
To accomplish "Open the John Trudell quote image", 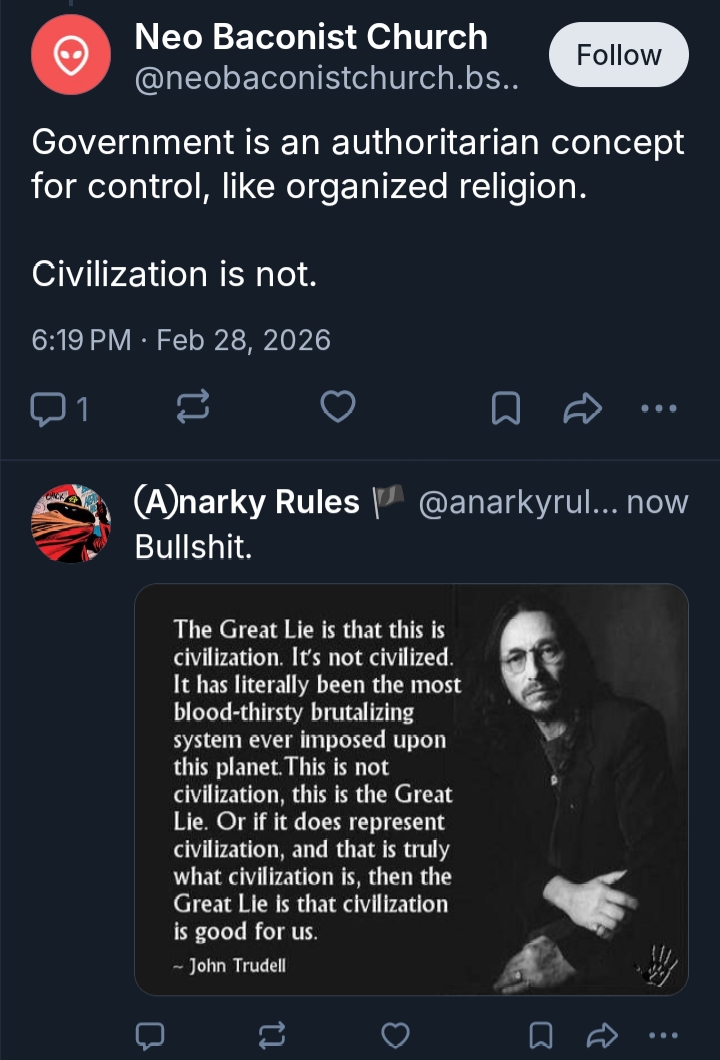I will click(x=411, y=789).
